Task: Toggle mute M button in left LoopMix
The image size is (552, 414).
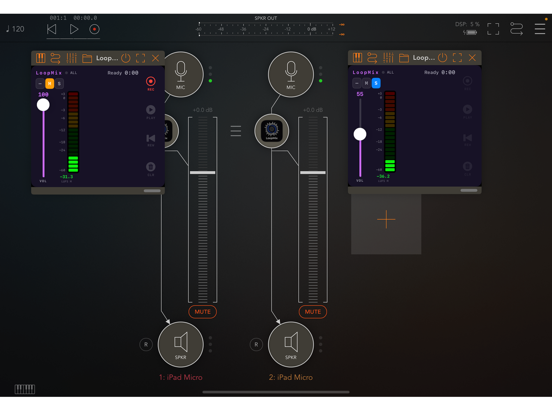Action: (49, 83)
